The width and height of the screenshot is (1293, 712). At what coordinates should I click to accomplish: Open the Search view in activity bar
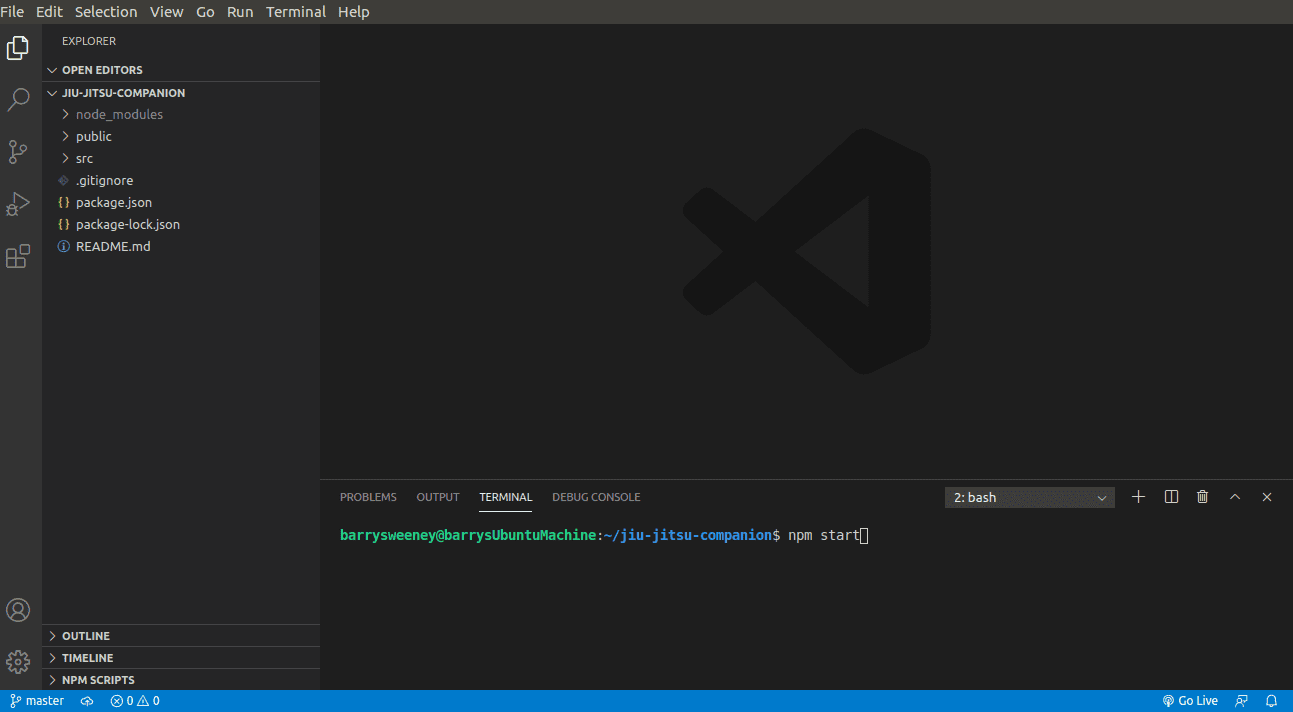(x=18, y=99)
